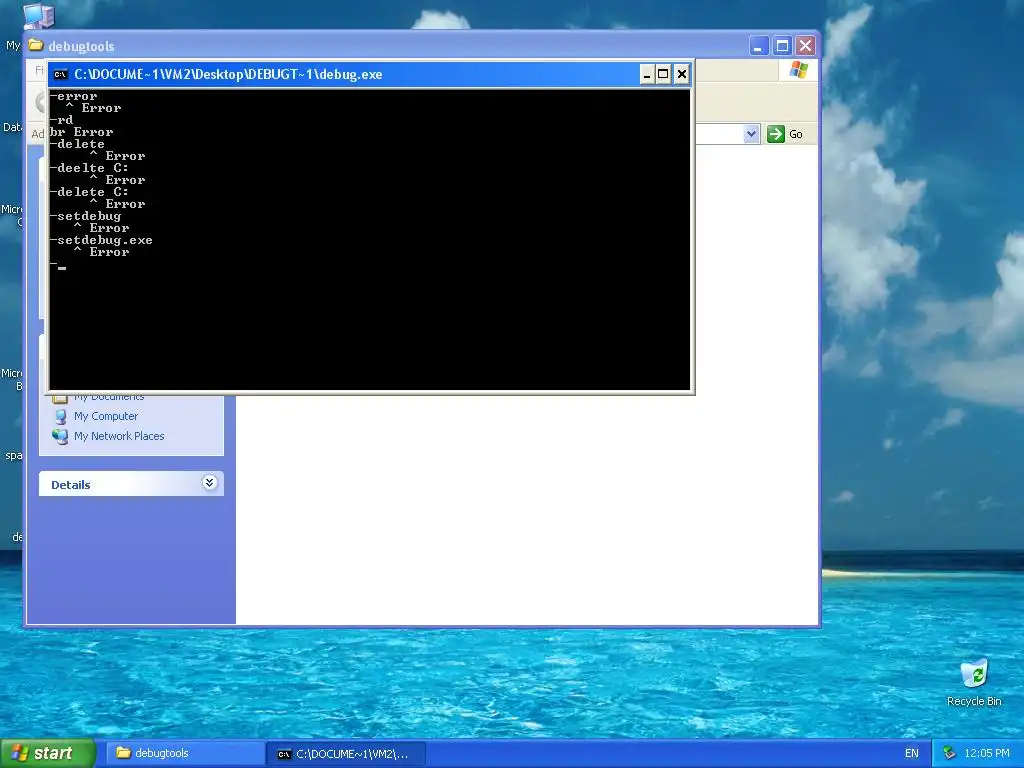1024x768 pixels.
Task: Close the debugtools Explorer window
Action: coord(805,46)
